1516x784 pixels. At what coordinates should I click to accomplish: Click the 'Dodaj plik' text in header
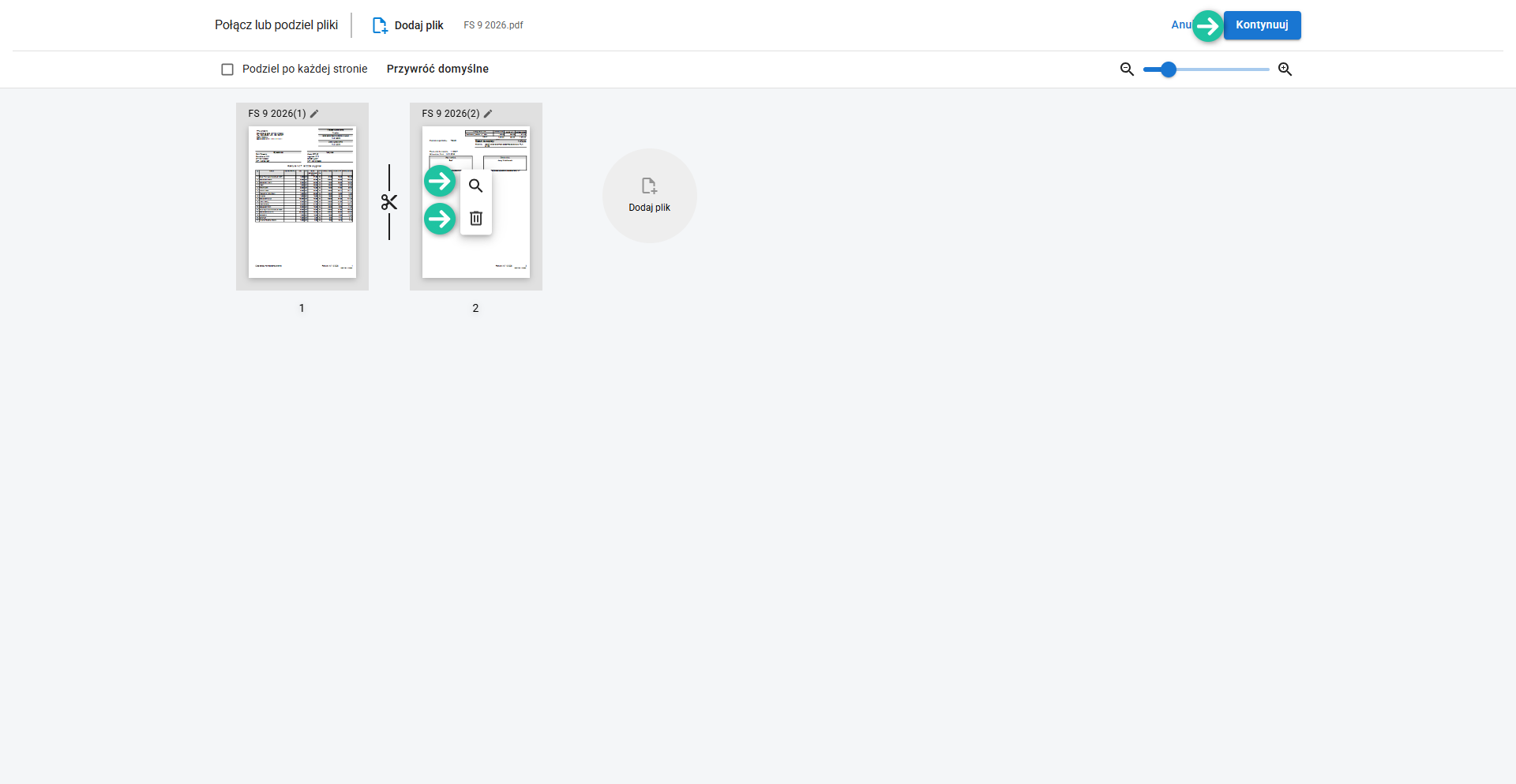tap(418, 25)
